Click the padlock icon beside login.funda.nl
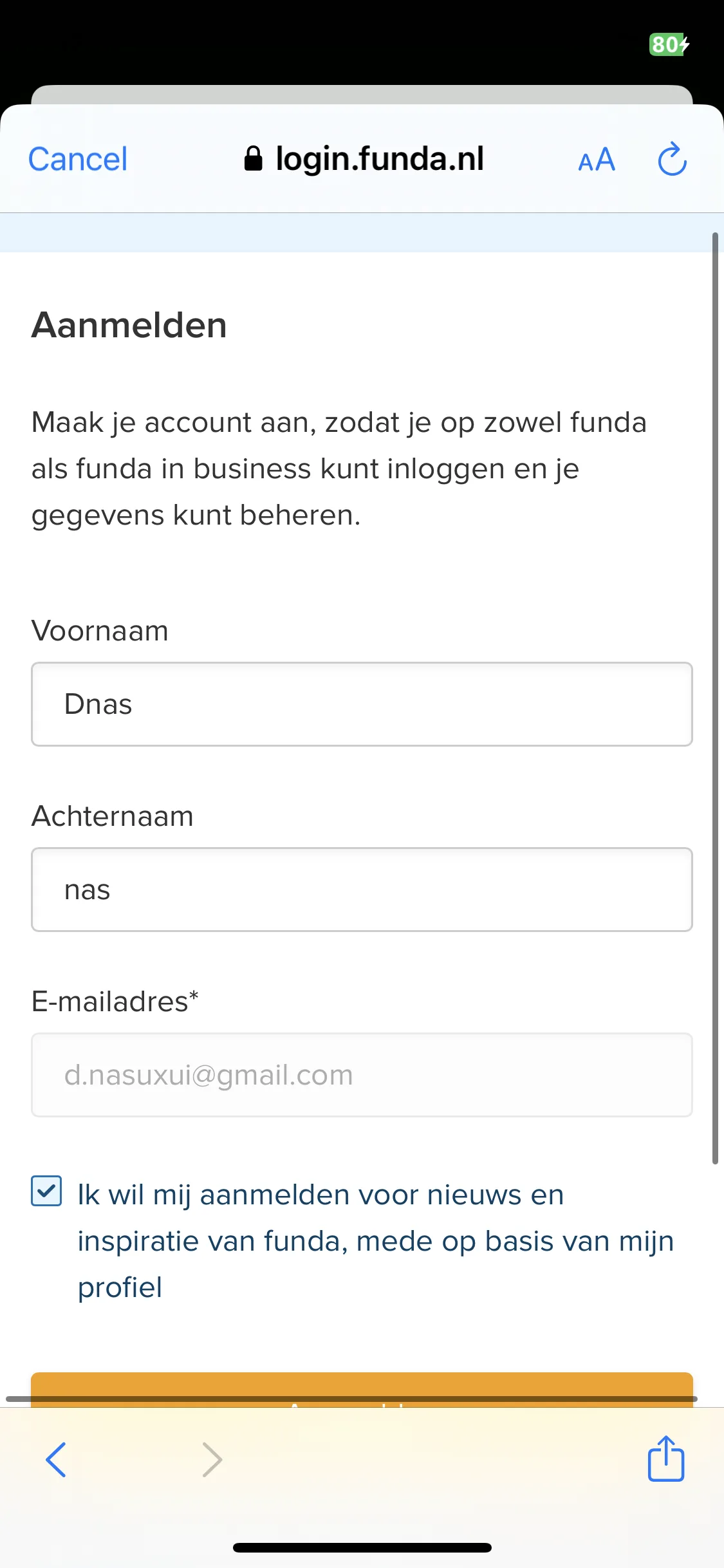The image size is (724, 1568). click(x=254, y=158)
